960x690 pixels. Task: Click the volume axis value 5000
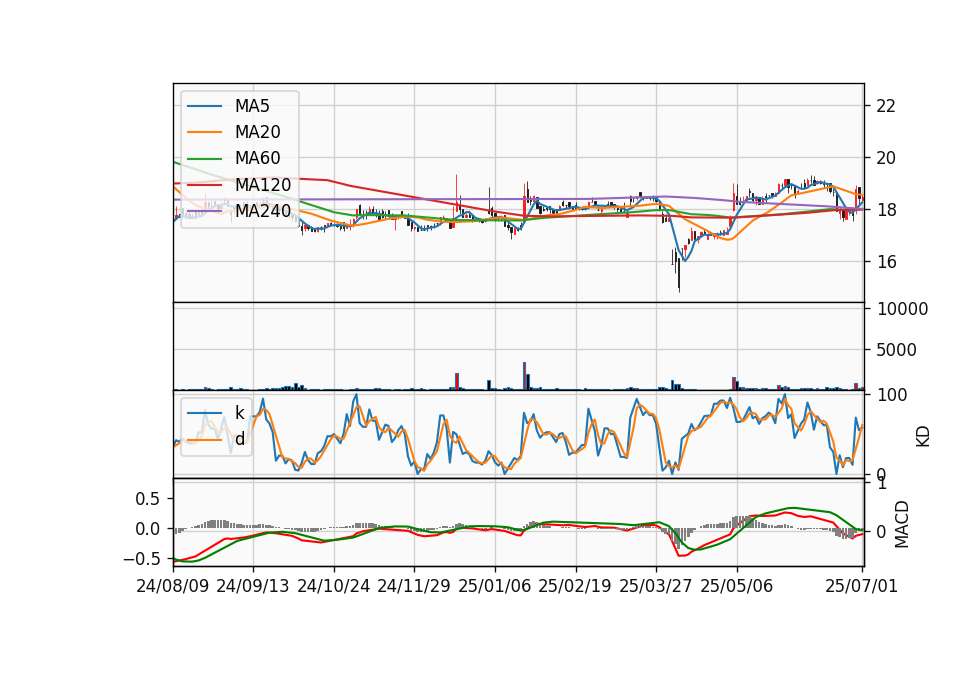pyautogui.click(x=896, y=350)
